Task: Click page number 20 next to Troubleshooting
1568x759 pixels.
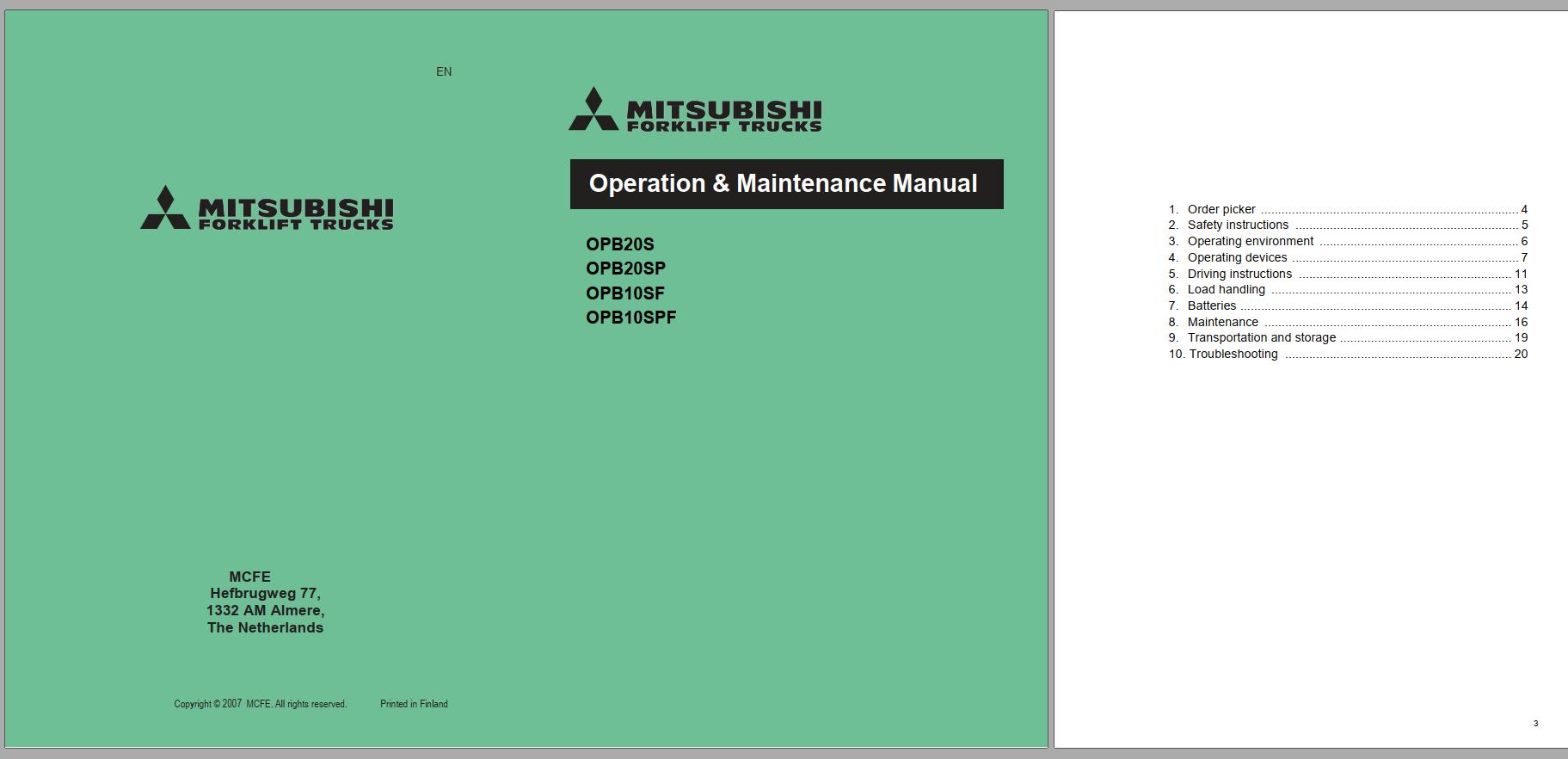Action: 1521,354
